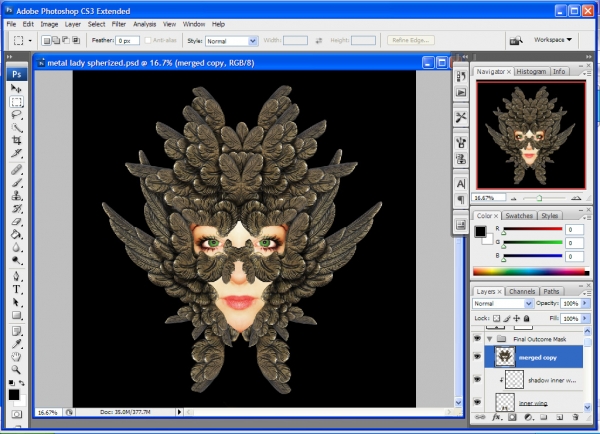Create new adjustment layer

tap(528, 417)
